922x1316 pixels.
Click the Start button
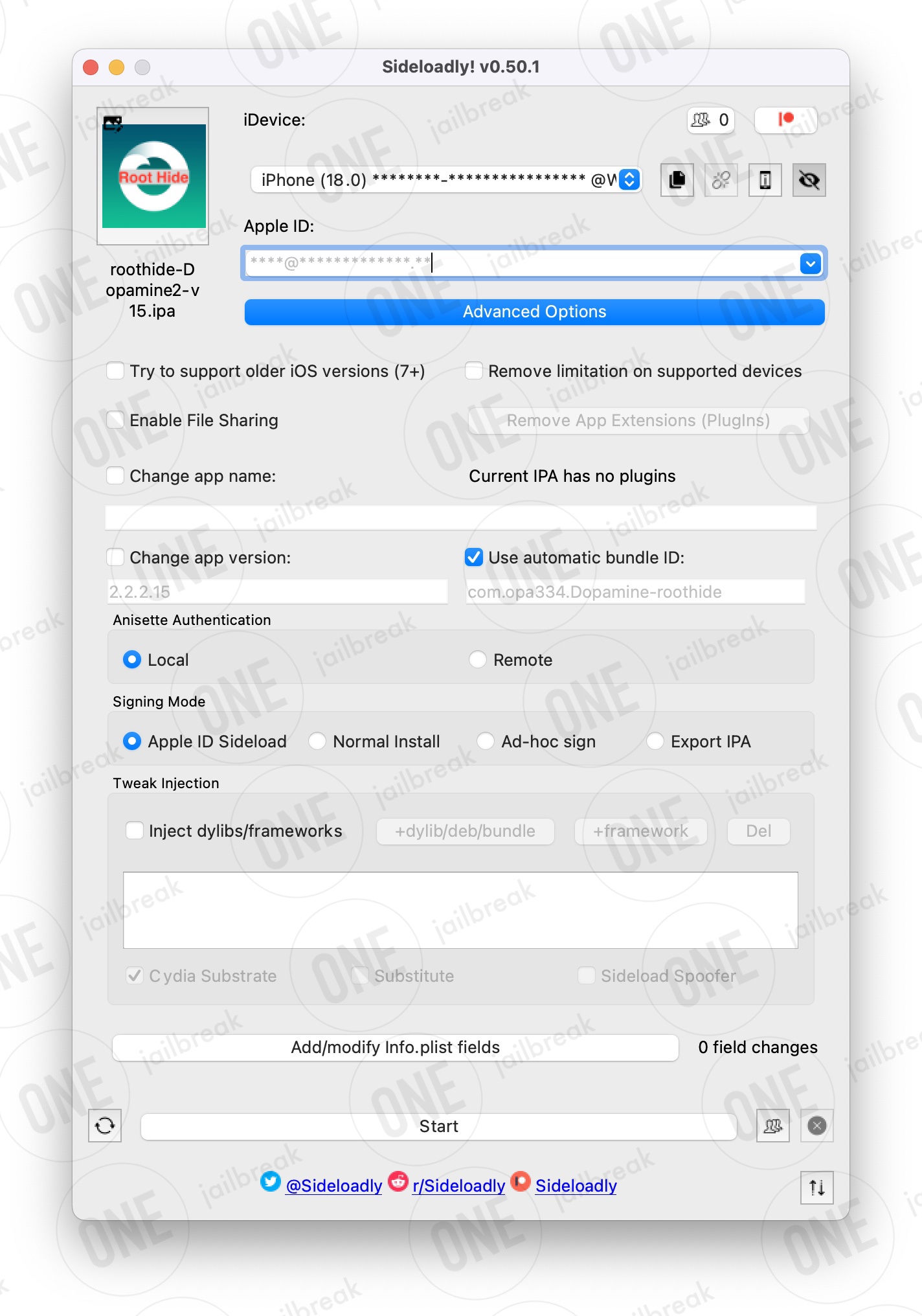tap(439, 1126)
